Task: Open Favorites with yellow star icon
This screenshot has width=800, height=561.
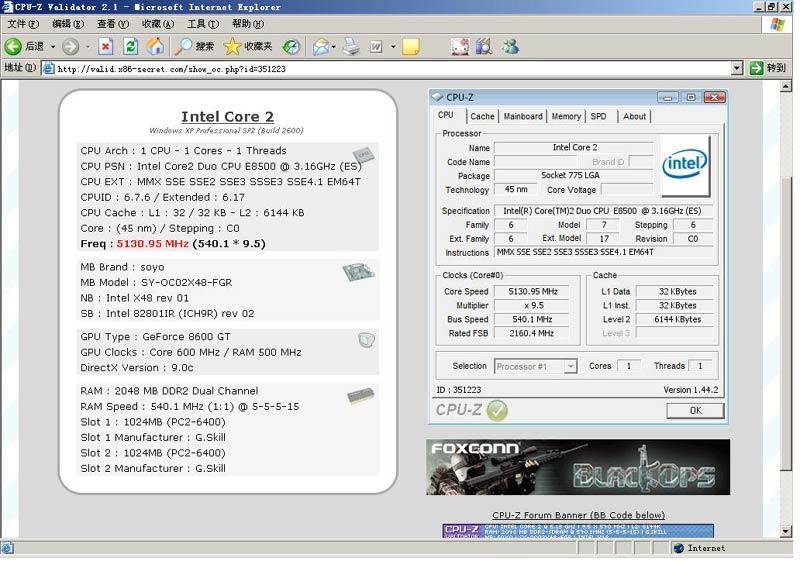Action: 232,46
